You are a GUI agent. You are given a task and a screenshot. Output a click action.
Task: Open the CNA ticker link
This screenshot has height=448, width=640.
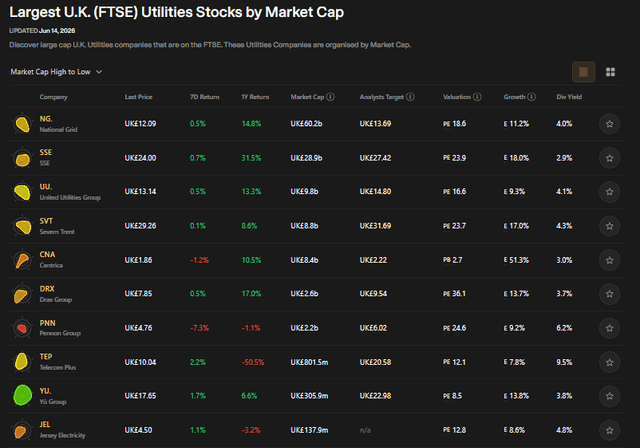[x=47, y=254]
